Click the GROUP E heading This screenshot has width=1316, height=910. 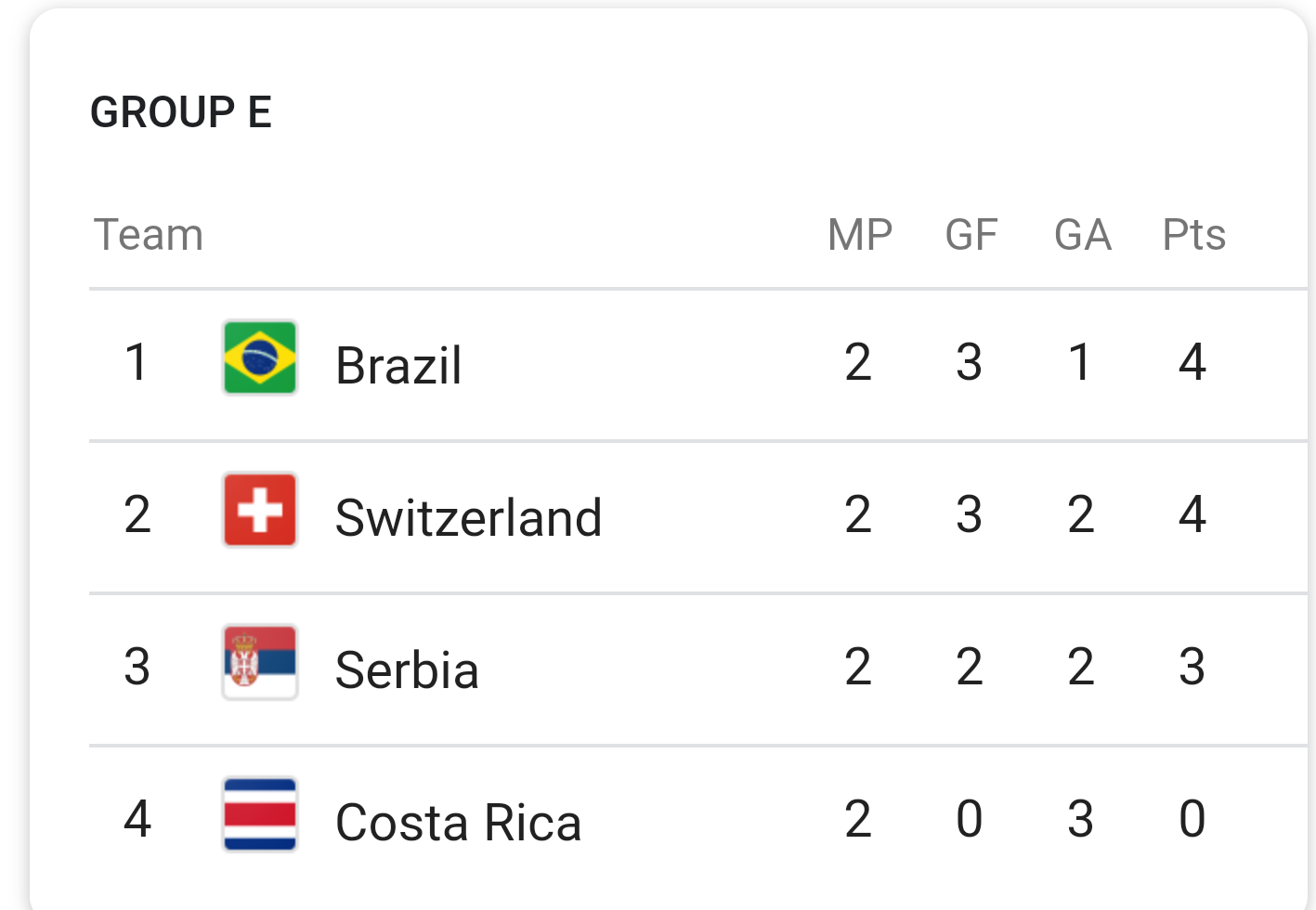(181, 112)
